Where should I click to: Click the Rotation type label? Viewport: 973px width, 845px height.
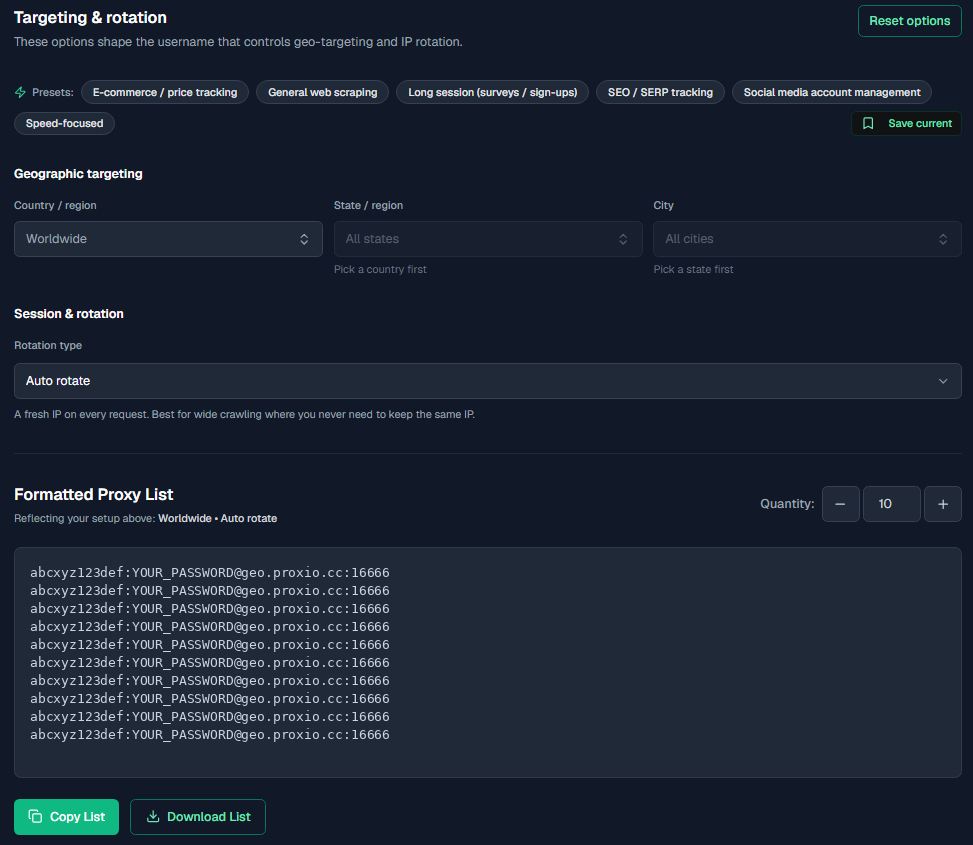[48, 345]
